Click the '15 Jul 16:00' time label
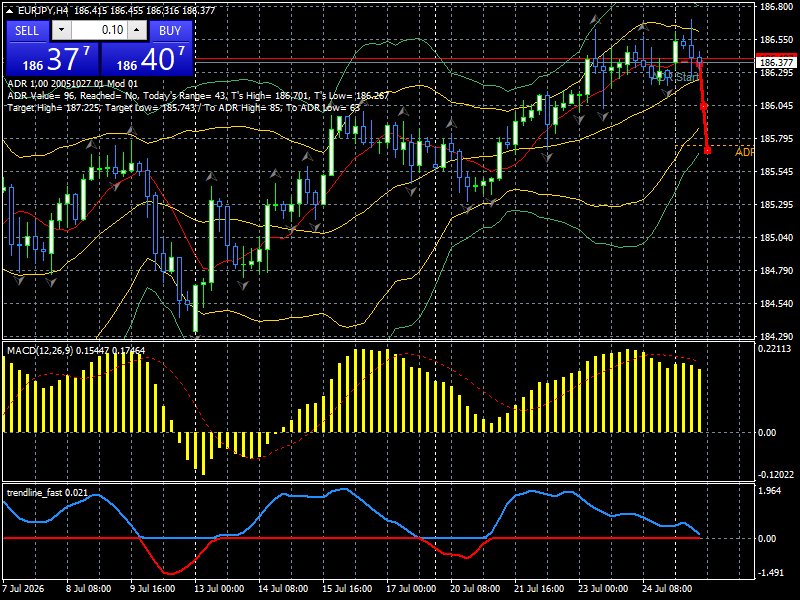This screenshot has width=800, height=600. pos(347,588)
